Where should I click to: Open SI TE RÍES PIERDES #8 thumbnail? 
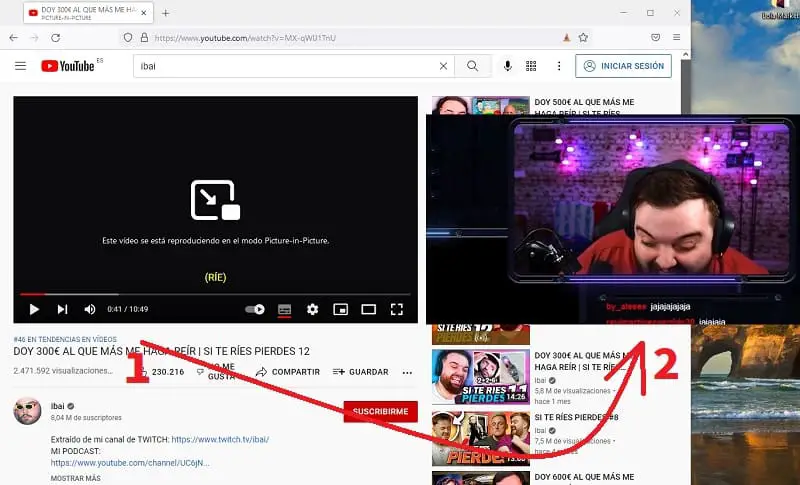click(481, 439)
